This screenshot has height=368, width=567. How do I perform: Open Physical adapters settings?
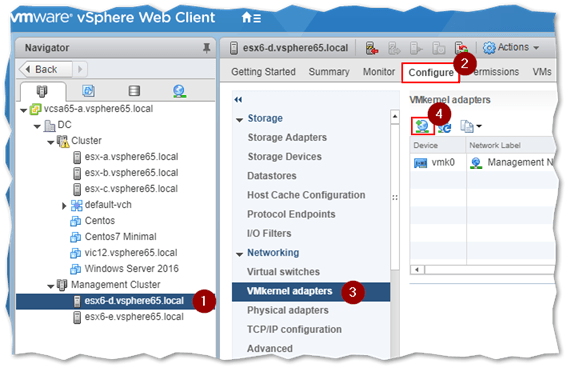click(x=288, y=310)
